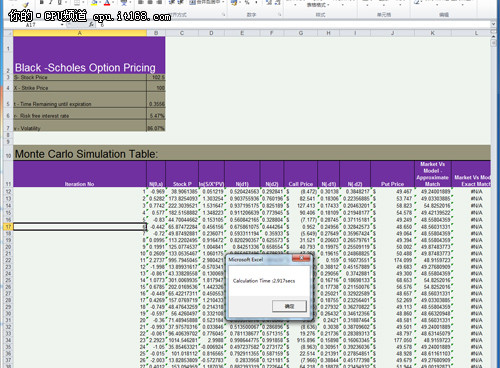Image resolution: width=500 pixels, height=368 pixels.
Task: Click the 'Call Price' column heading cell
Action: coord(301,174)
